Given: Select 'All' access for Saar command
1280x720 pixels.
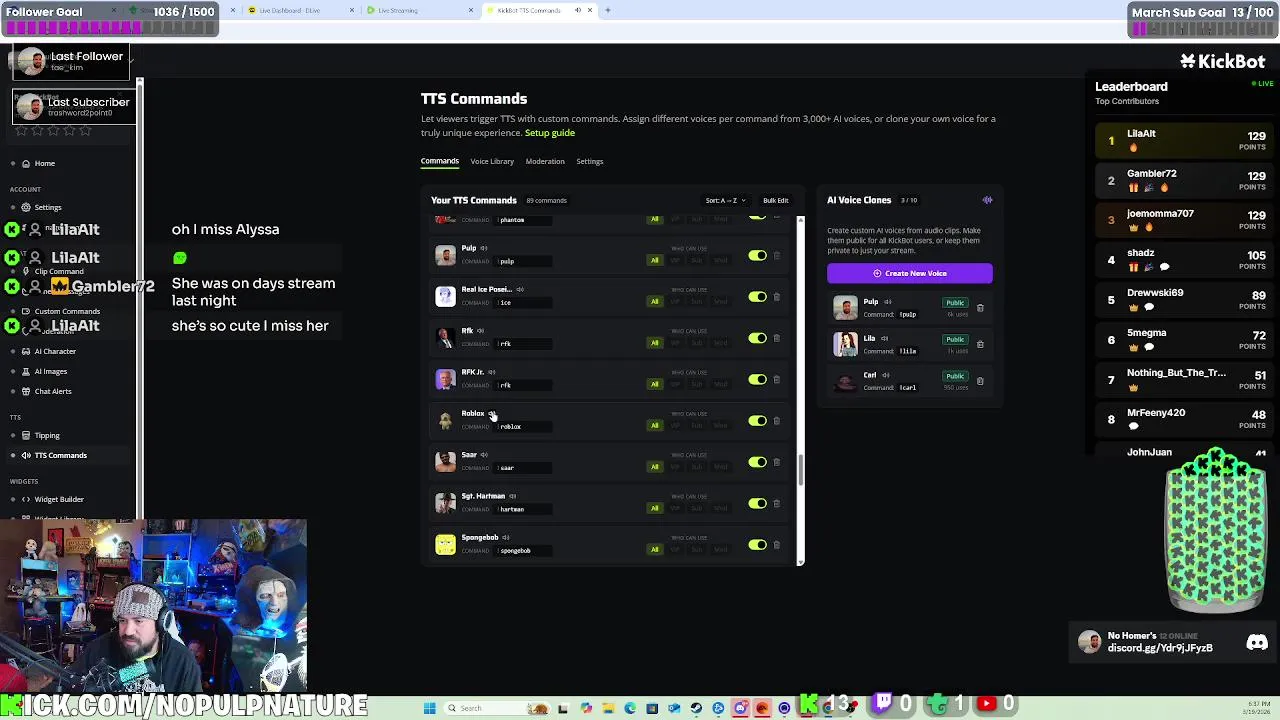Looking at the screenshot, I should 655,466.
